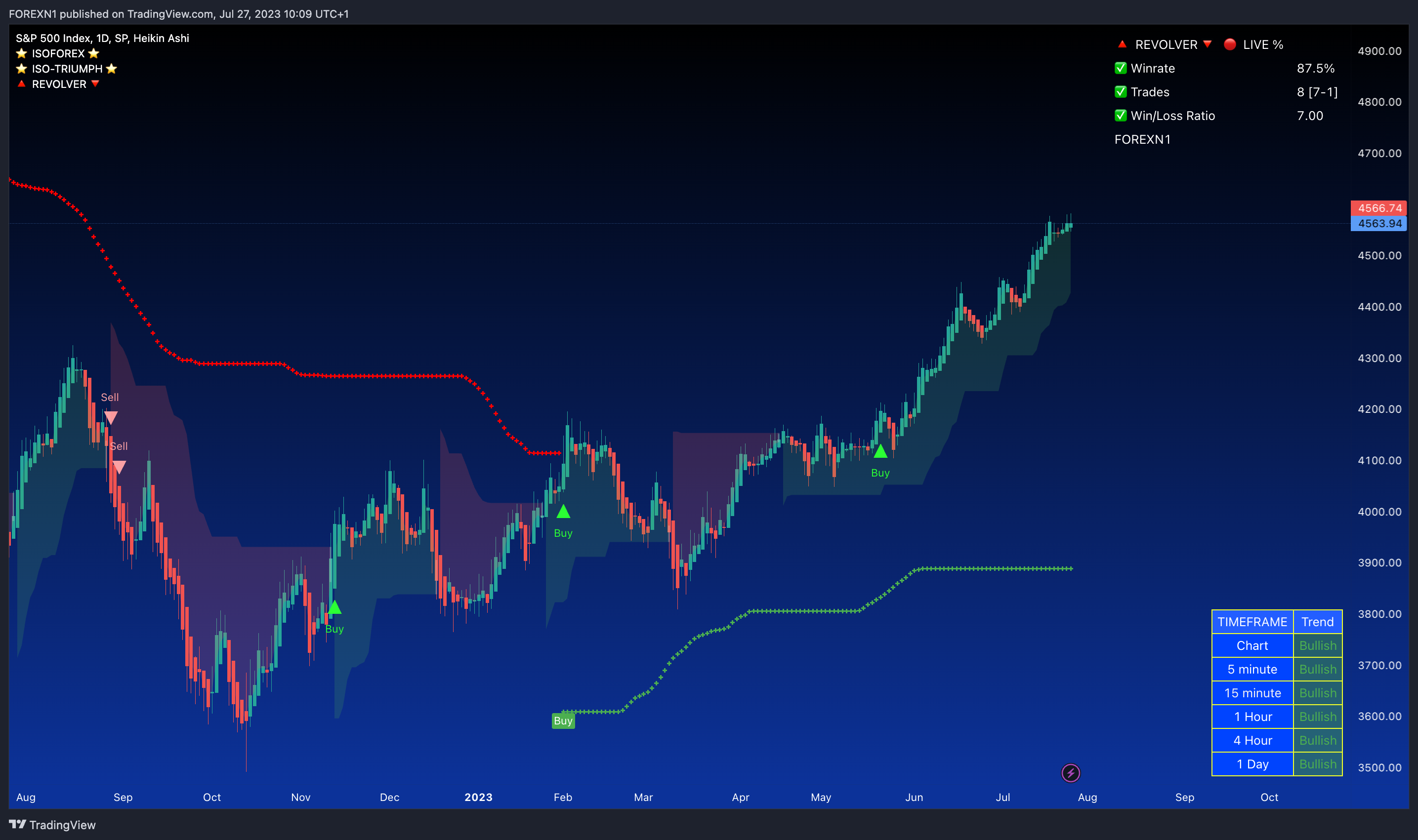Screen dimensions: 1418x840
Task: Click the red LIVE % circle icon
Action: [1229, 44]
